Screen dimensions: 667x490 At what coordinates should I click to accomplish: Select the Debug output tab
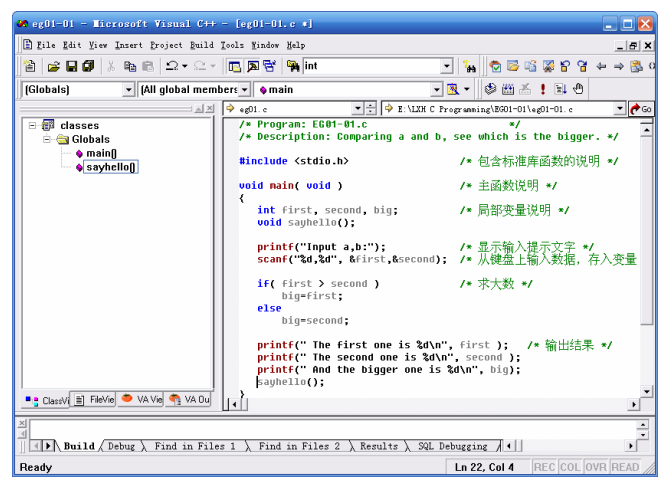click(x=121, y=446)
